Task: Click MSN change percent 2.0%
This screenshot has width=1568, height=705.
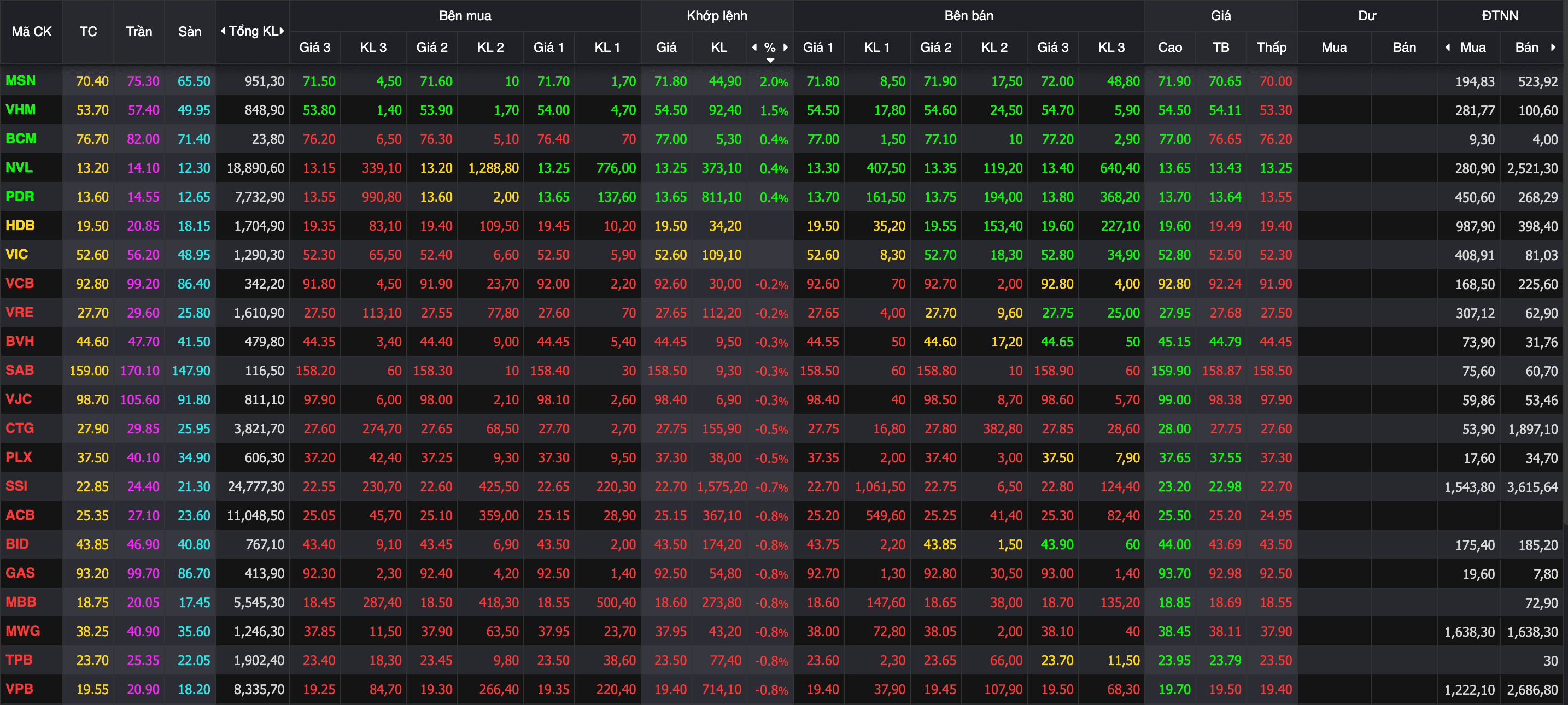Action: click(x=774, y=82)
